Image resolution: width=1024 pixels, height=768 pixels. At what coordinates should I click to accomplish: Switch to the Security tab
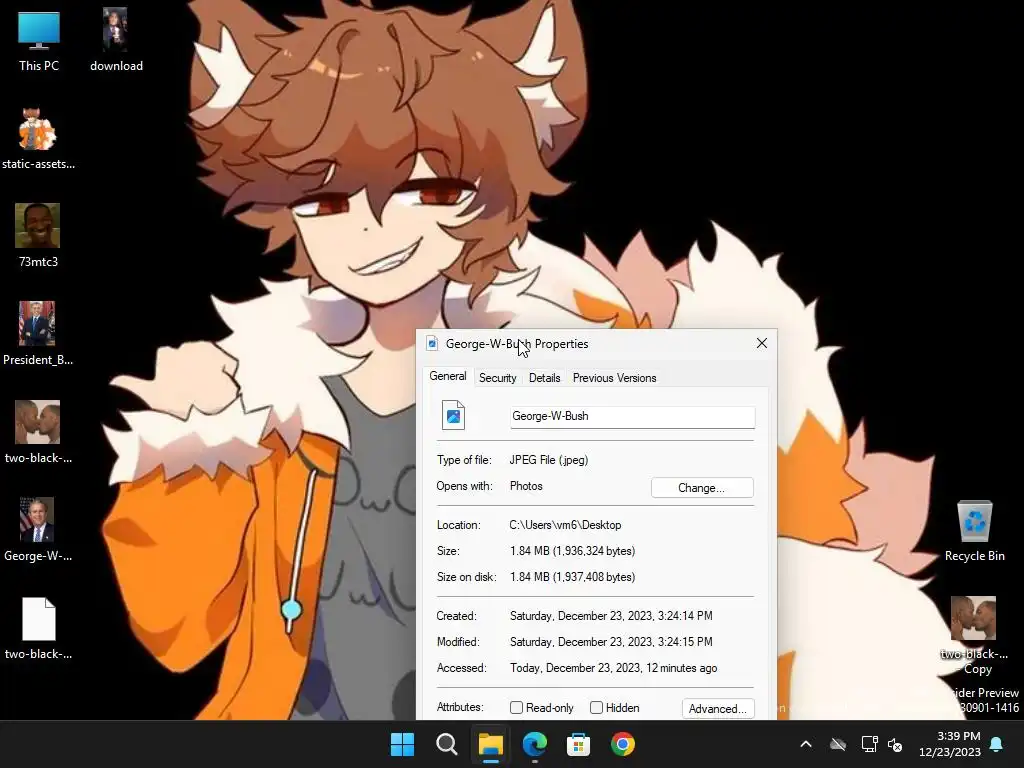498,378
